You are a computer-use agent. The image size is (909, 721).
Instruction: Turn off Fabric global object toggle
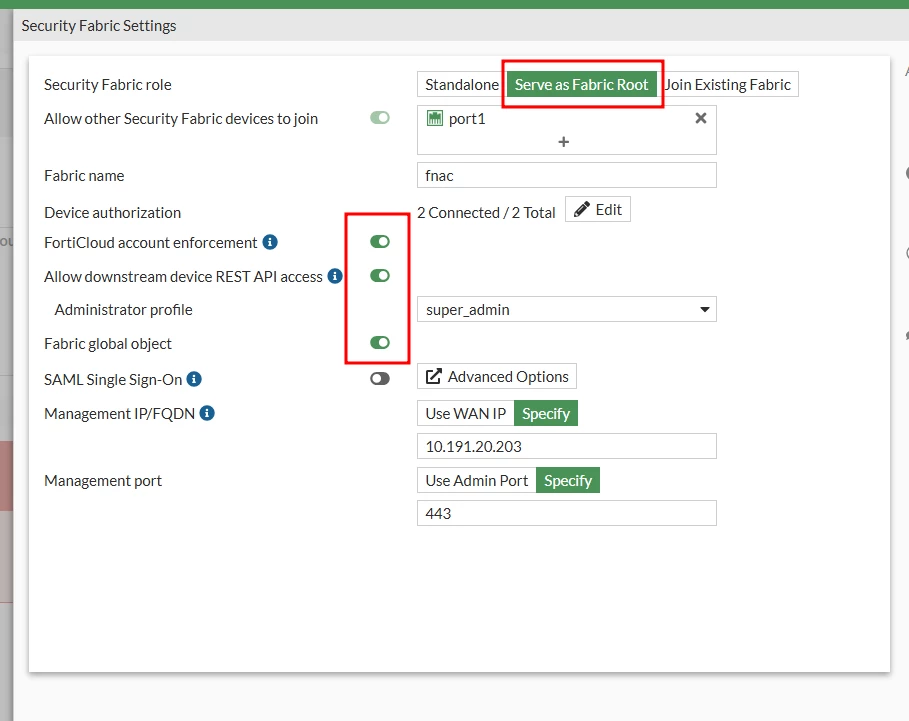tap(380, 343)
